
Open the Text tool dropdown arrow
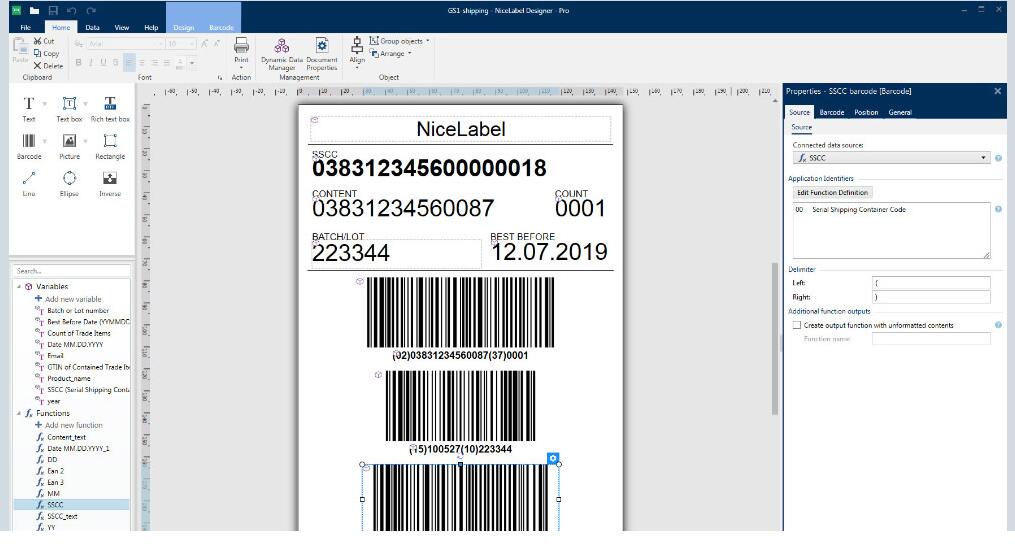[x=45, y=104]
